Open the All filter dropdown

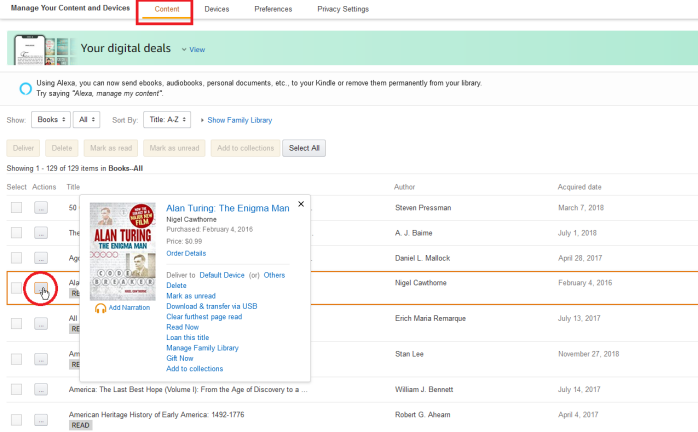tap(86, 119)
